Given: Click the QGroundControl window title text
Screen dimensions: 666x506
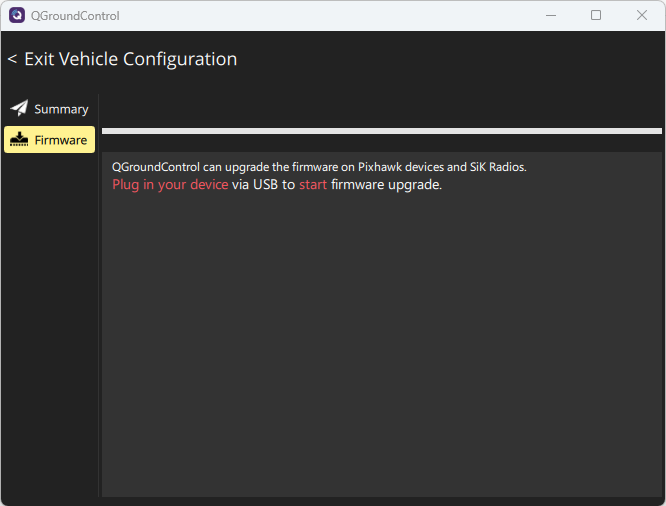Looking at the screenshot, I should tap(76, 16).
